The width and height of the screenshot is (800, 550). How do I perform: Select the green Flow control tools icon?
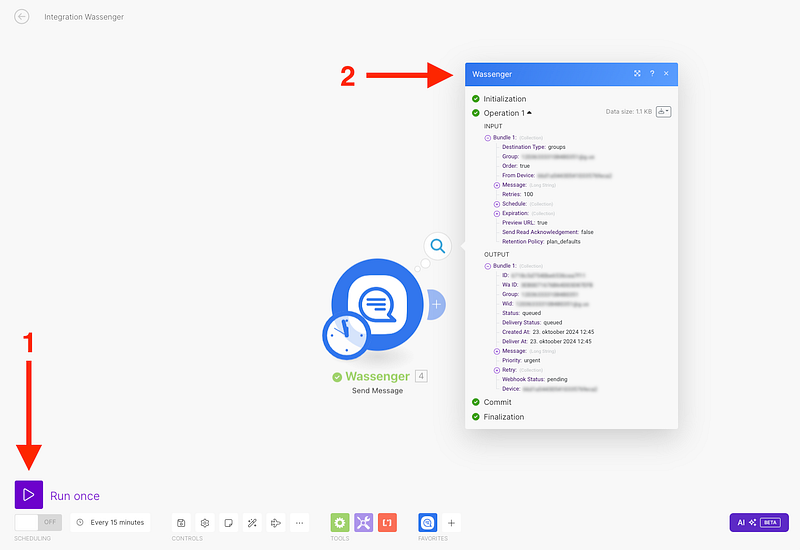click(x=340, y=522)
